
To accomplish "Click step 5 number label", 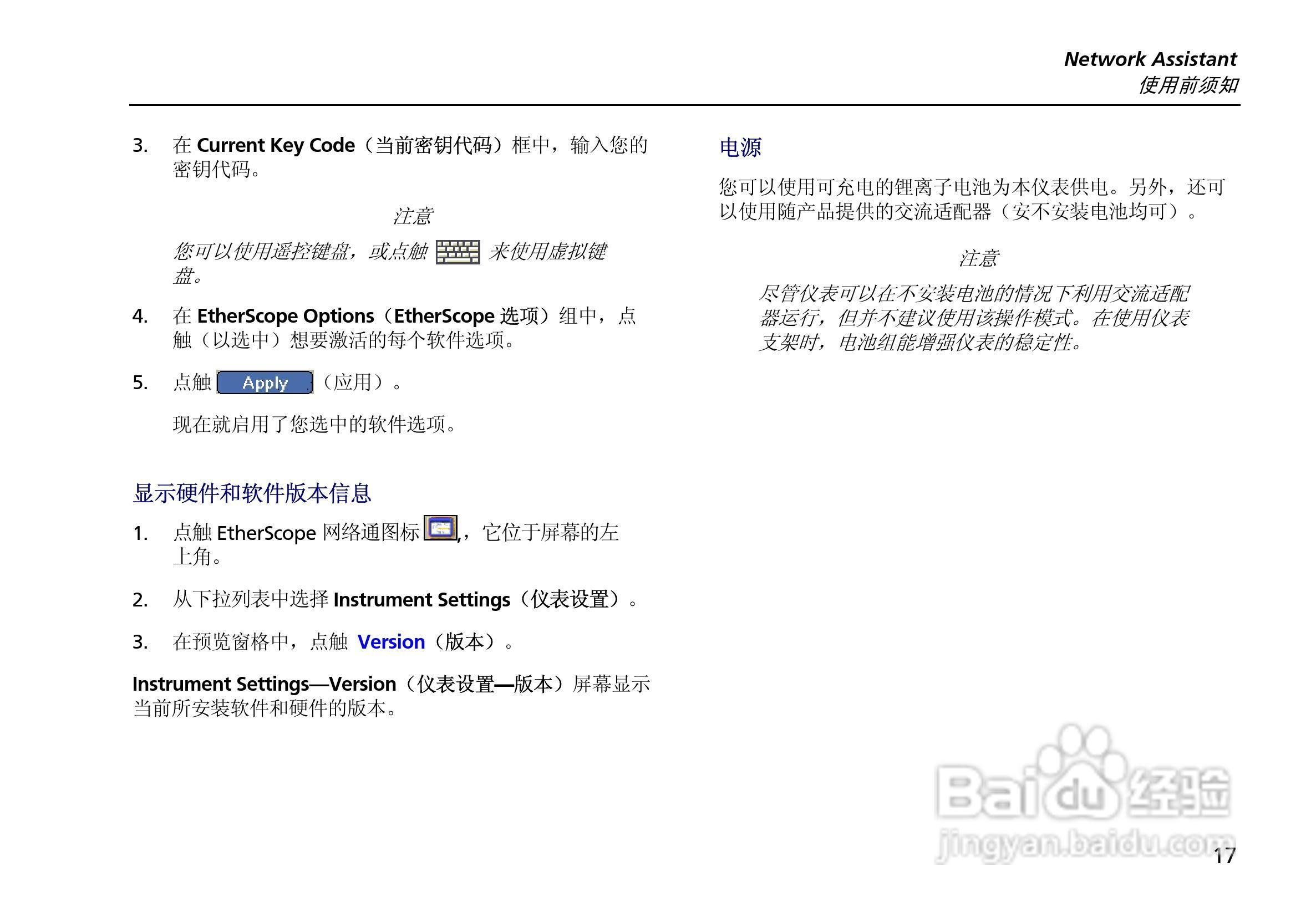I will [x=140, y=383].
